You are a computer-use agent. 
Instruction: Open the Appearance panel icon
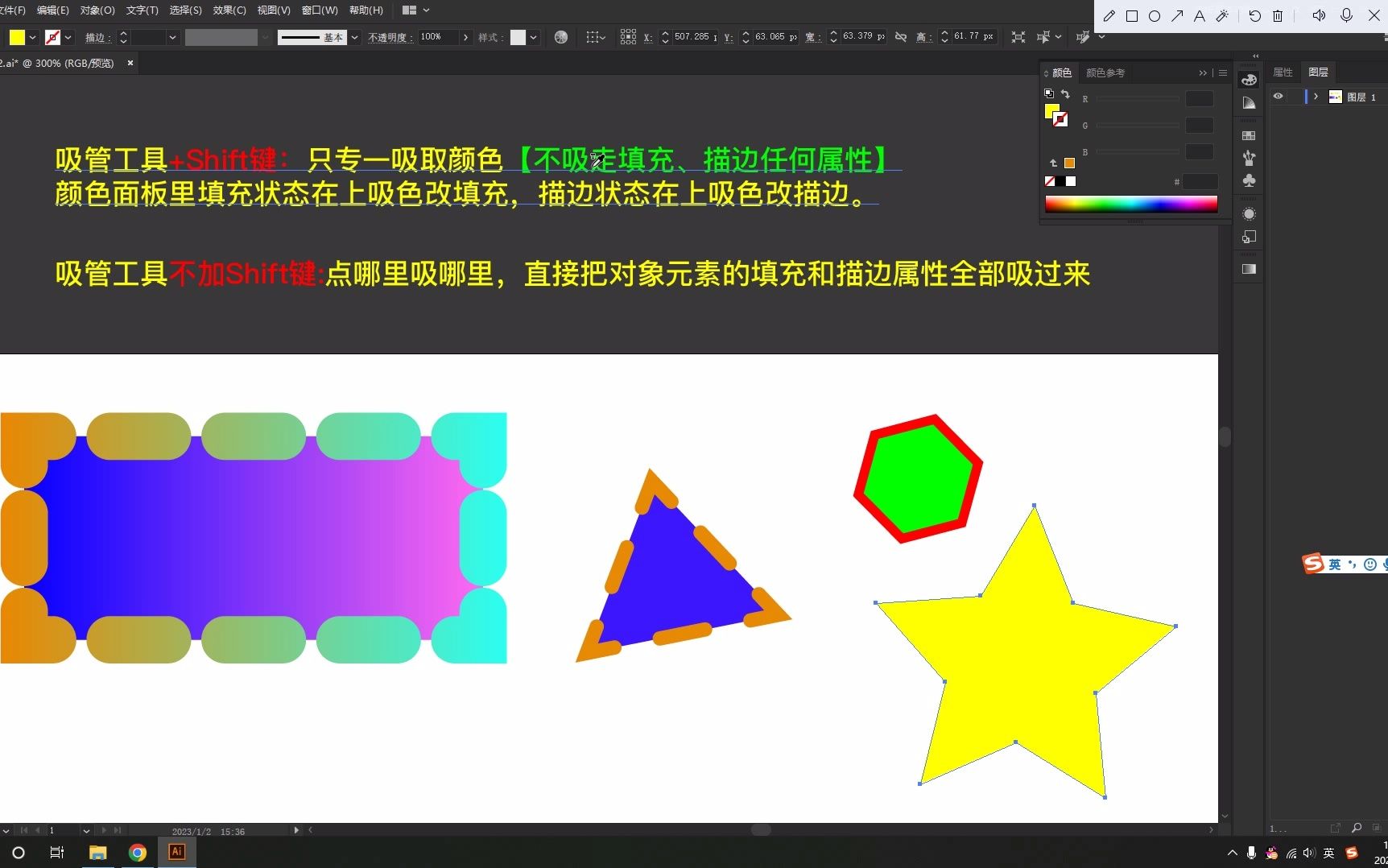(1249, 213)
